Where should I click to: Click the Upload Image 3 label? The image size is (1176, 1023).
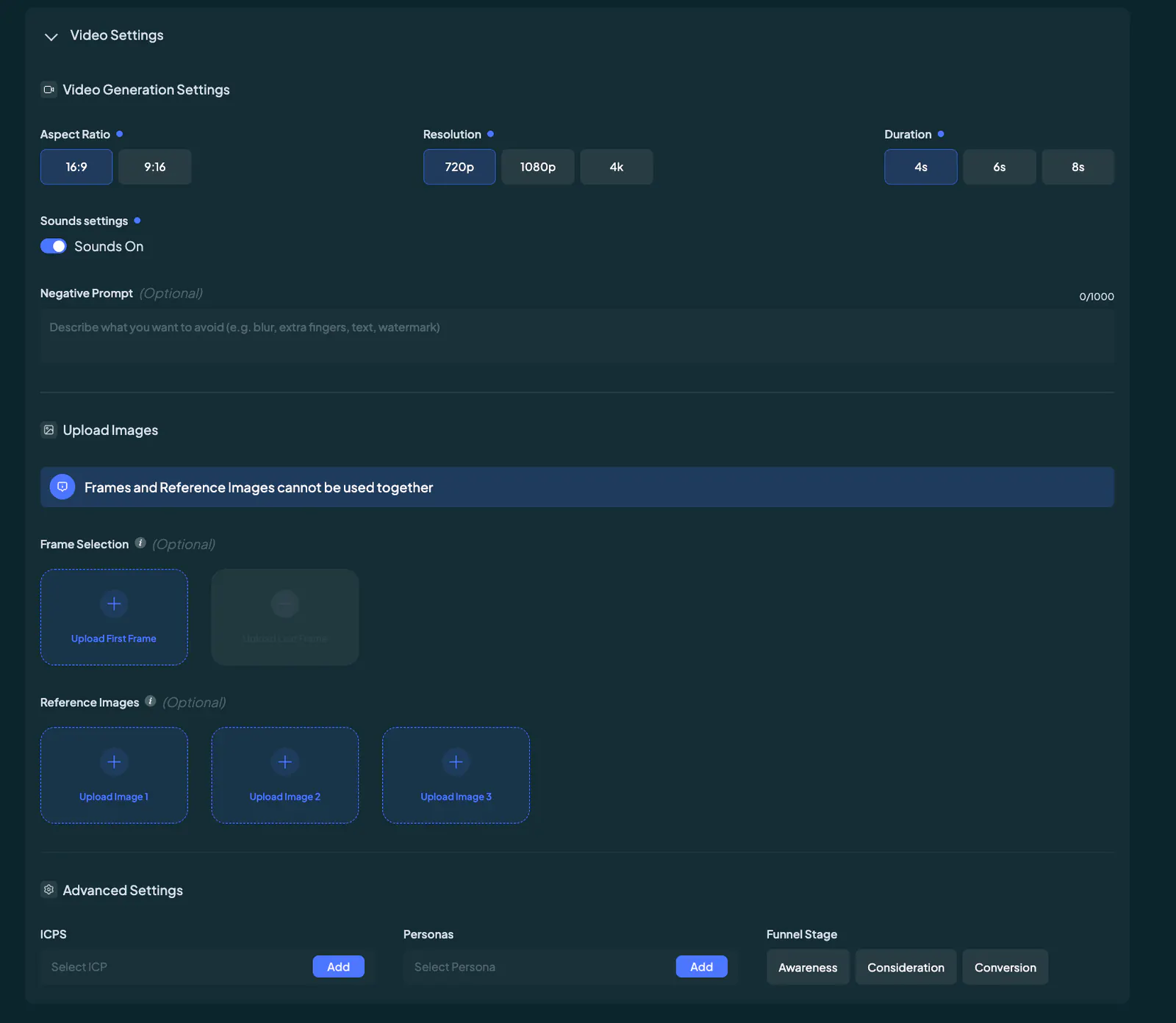(x=456, y=797)
